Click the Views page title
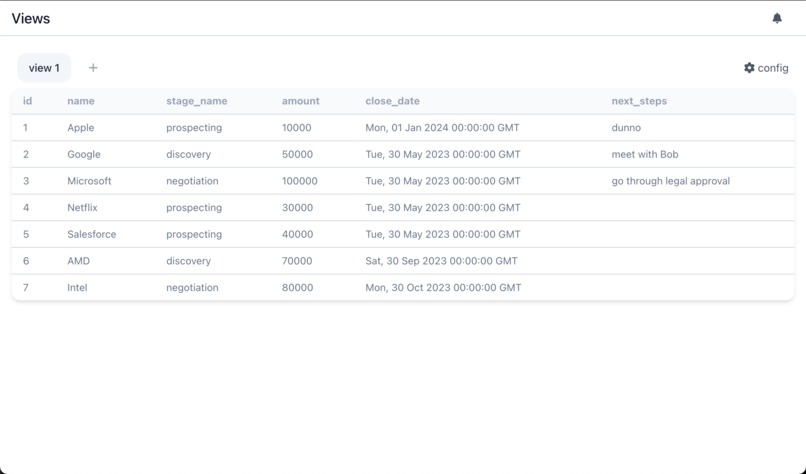This screenshot has width=806, height=474. click(31, 19)
